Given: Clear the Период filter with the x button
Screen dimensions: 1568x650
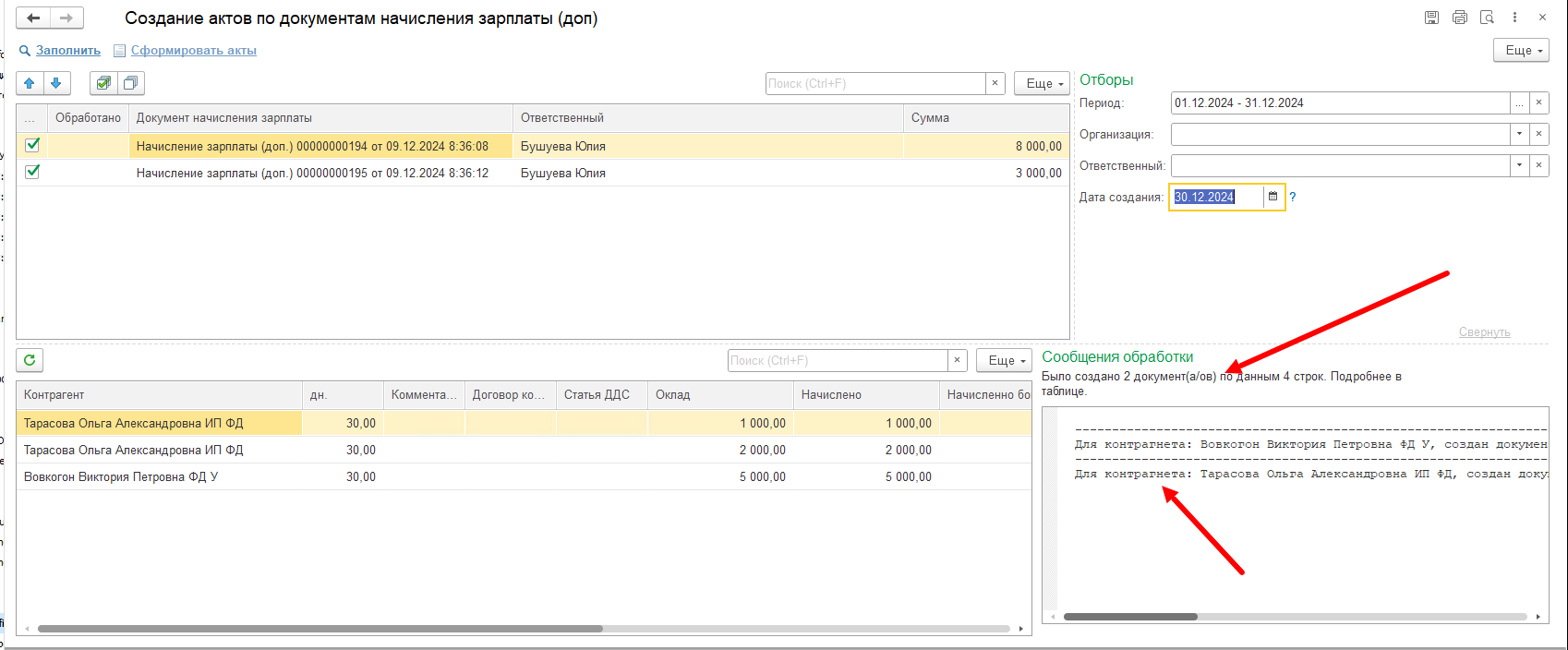Looking at the screenshot, I should point(1538,102).
